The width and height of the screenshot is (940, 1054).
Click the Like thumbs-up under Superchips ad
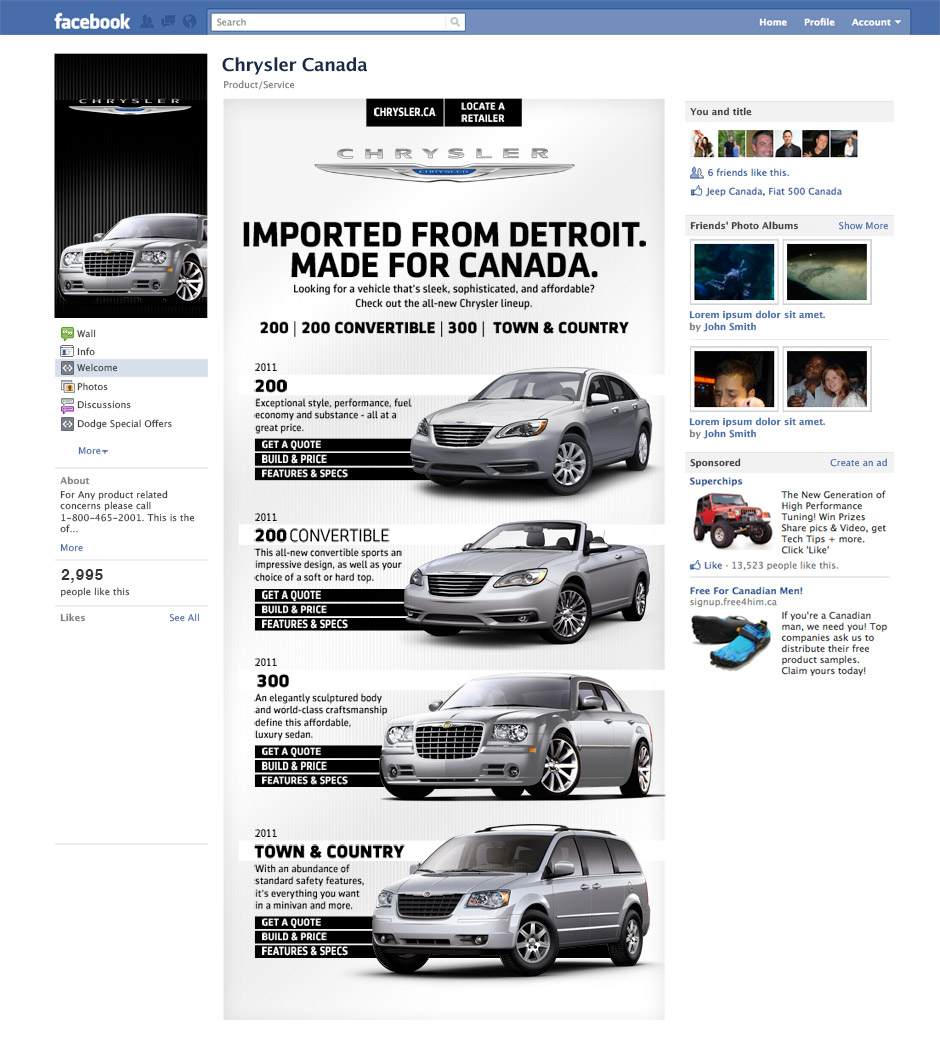coord(695,565)
